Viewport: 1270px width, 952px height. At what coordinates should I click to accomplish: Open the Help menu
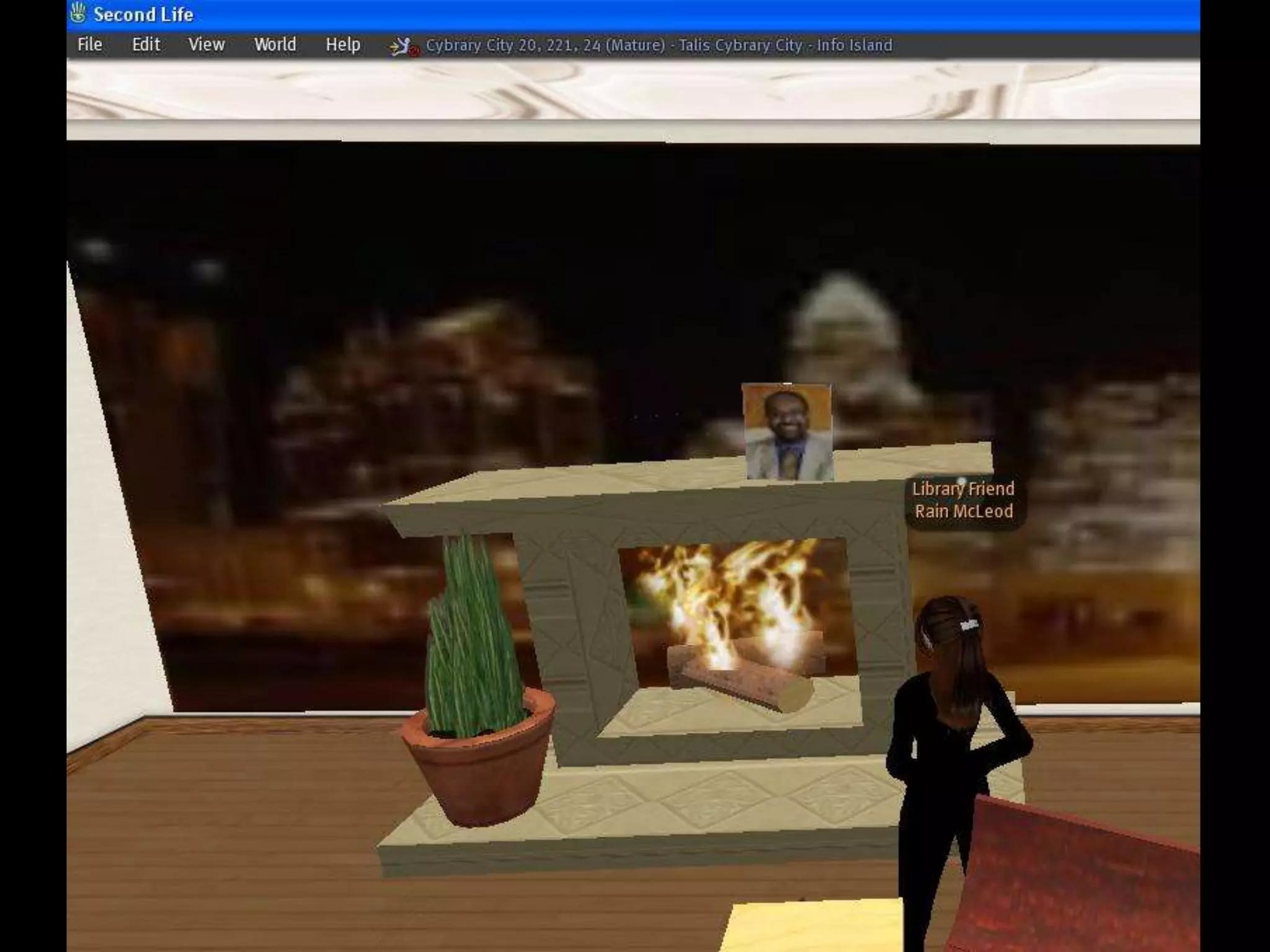[x=343, y=45]
